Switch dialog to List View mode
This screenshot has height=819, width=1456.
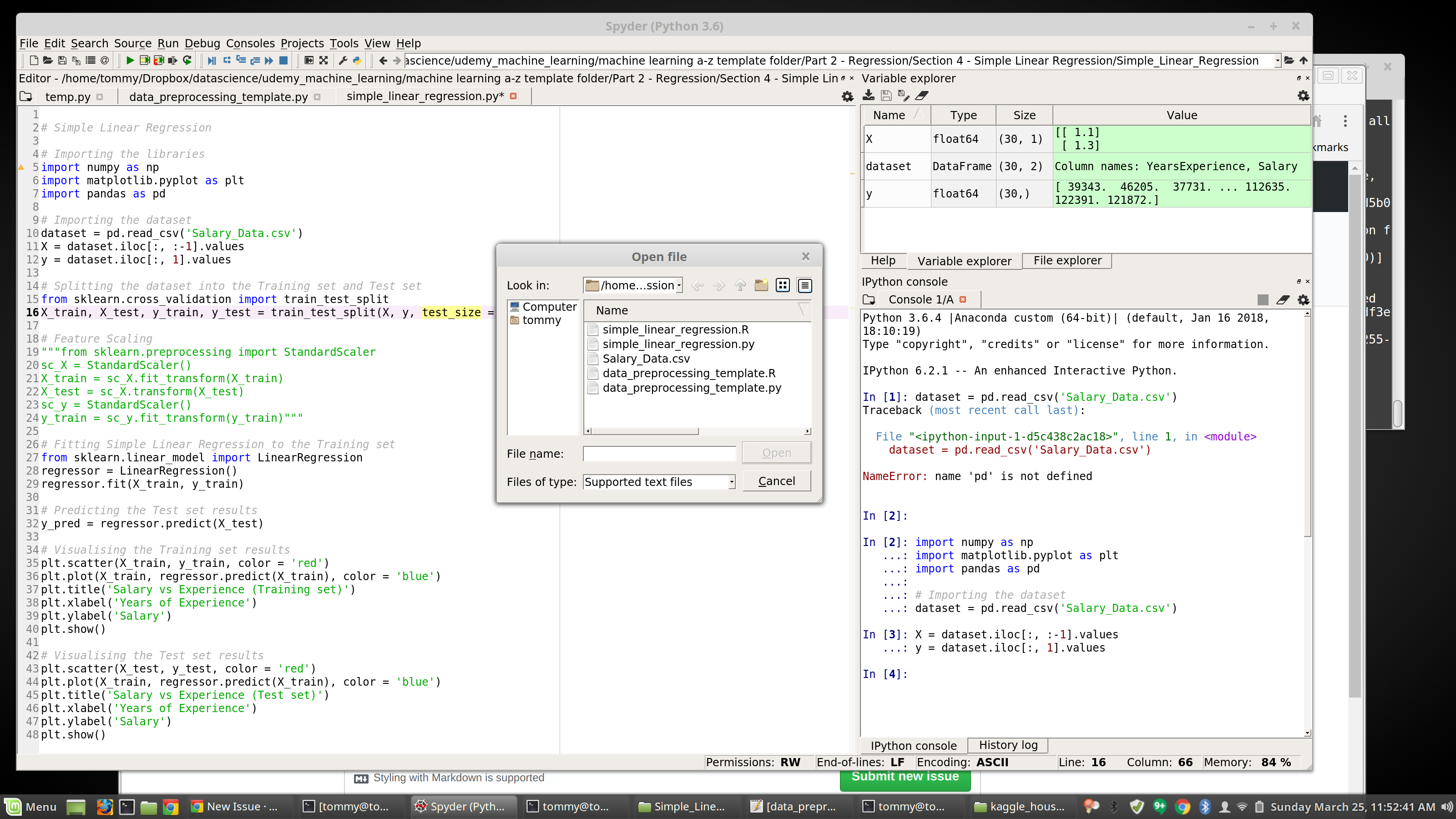pyautogui.click(x=783, y=285)
